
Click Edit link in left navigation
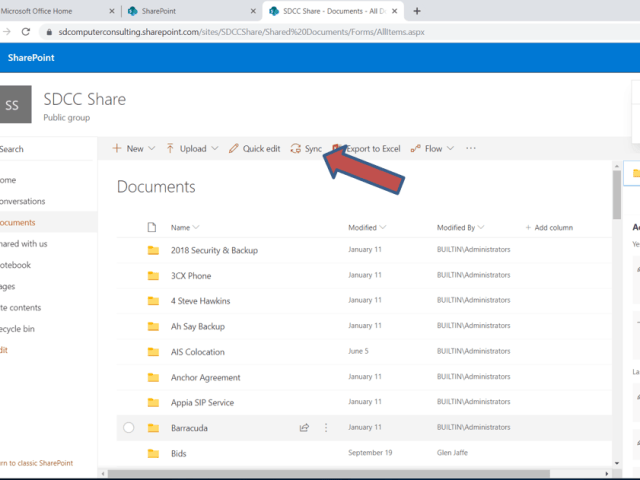[4, 350]
